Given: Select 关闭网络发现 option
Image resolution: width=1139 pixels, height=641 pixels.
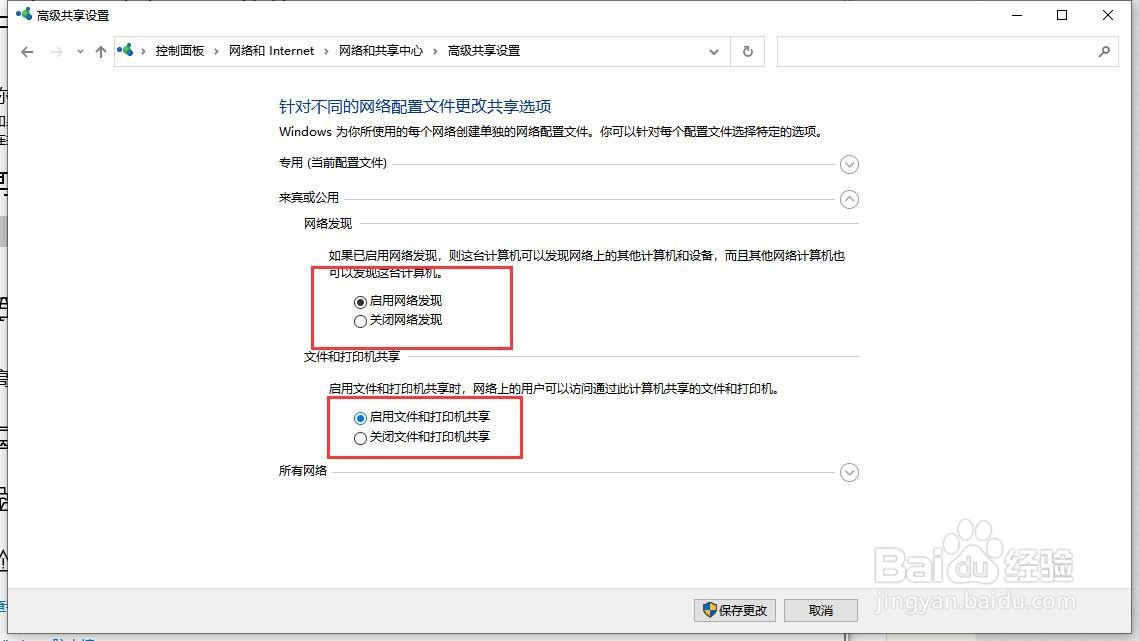Looking at the screenshot, I should point(360,320).
